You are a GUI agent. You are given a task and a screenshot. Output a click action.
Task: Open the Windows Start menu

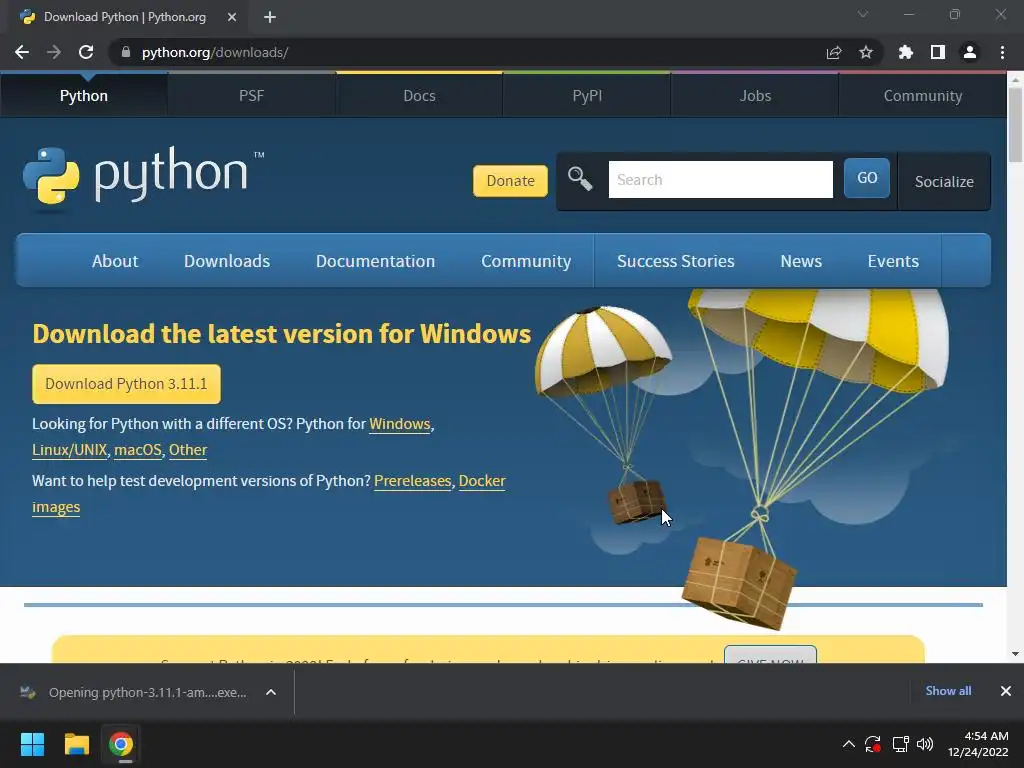coord(32,744)
